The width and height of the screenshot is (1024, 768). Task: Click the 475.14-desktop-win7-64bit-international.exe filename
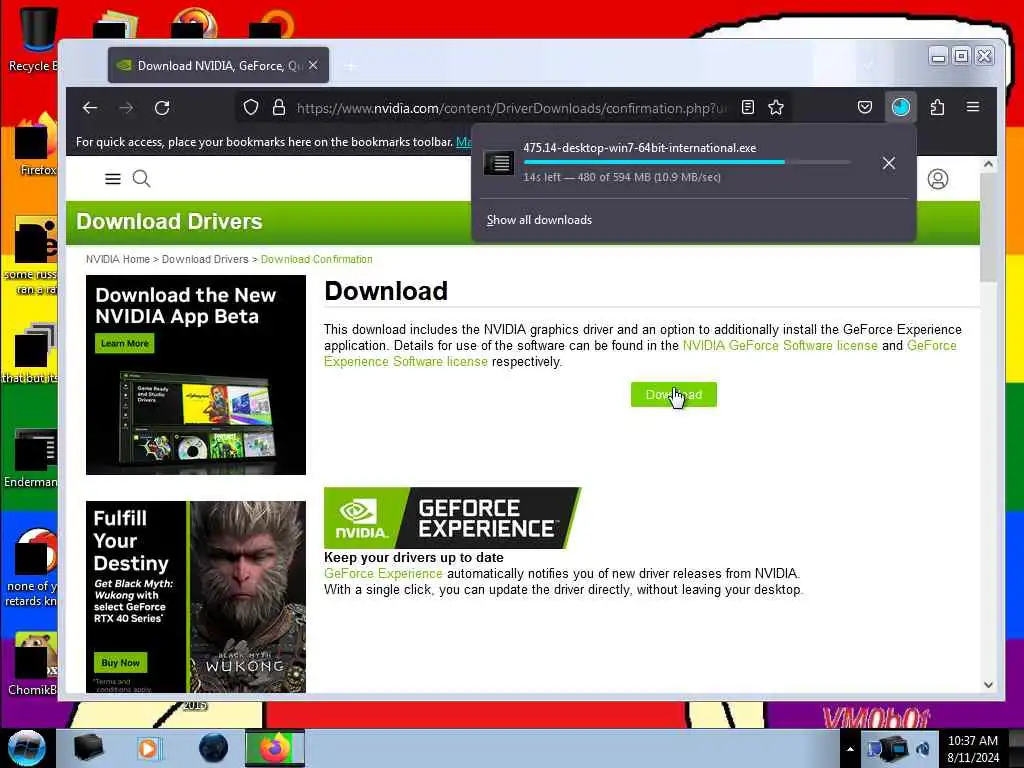[639, 148]
